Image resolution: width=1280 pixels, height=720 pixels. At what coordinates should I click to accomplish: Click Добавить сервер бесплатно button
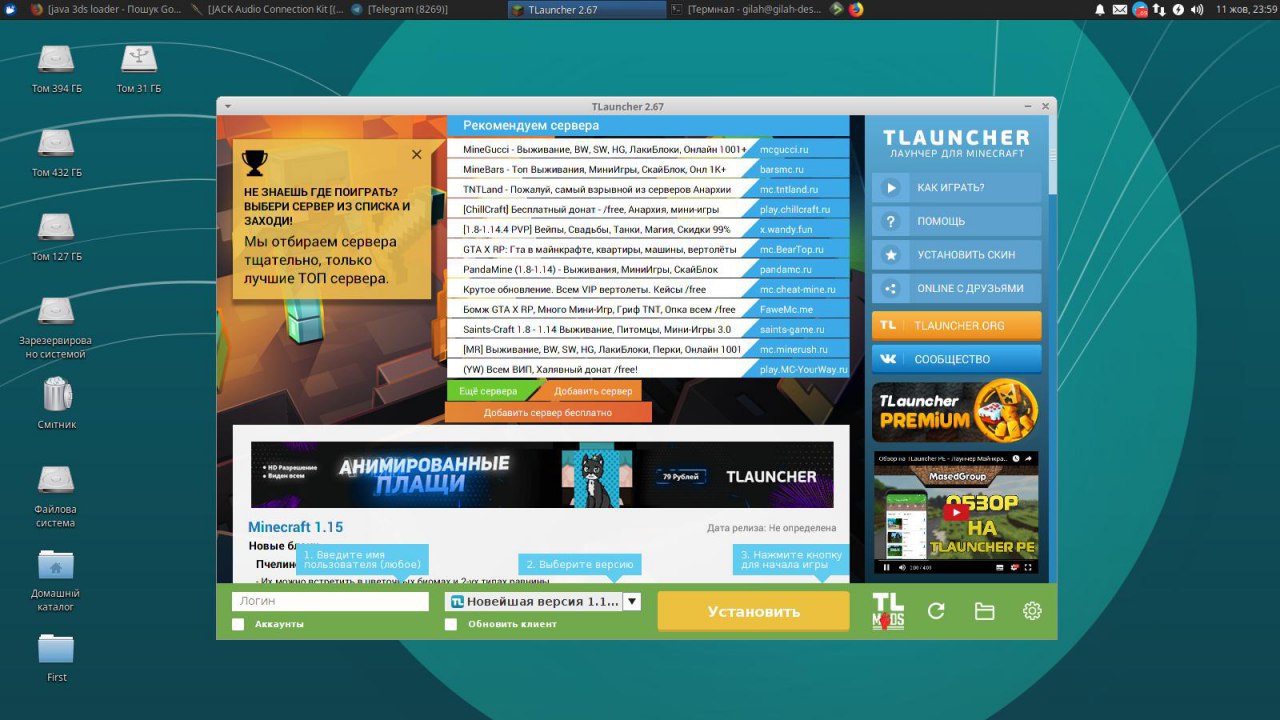click(548, 412)
